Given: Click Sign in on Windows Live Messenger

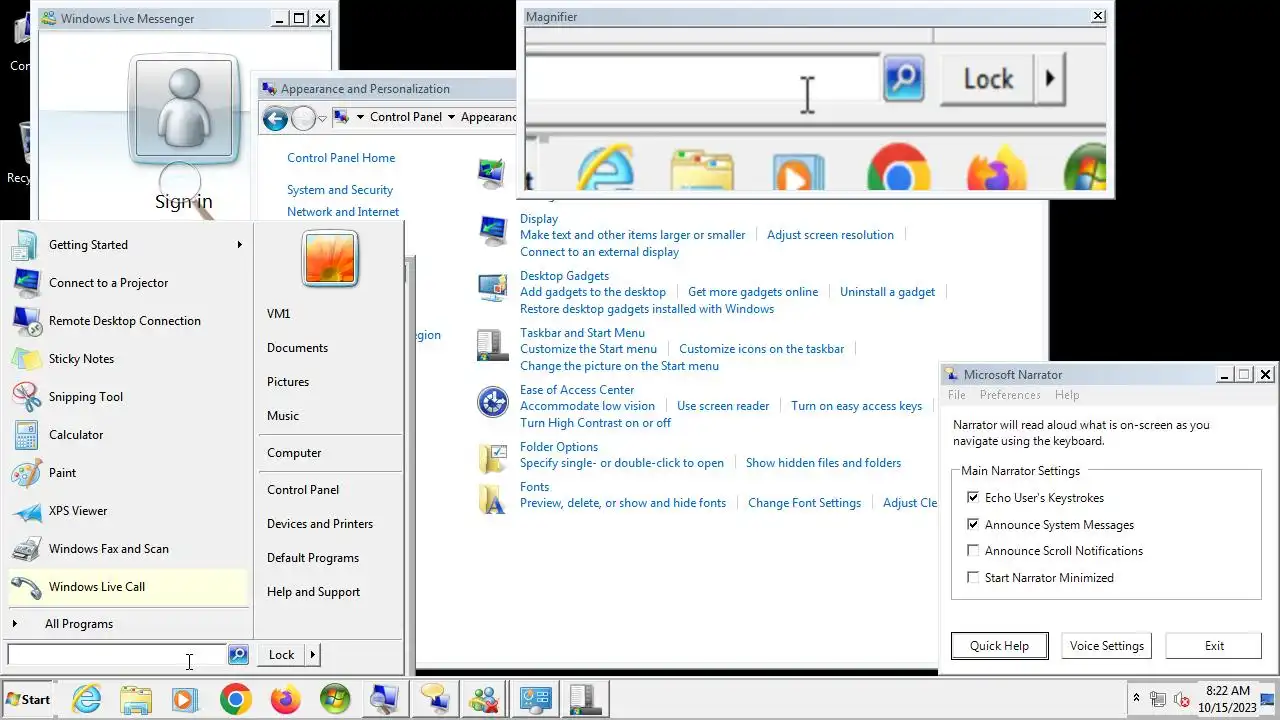Looking at the screenshot, I should (x=184, y=201).
